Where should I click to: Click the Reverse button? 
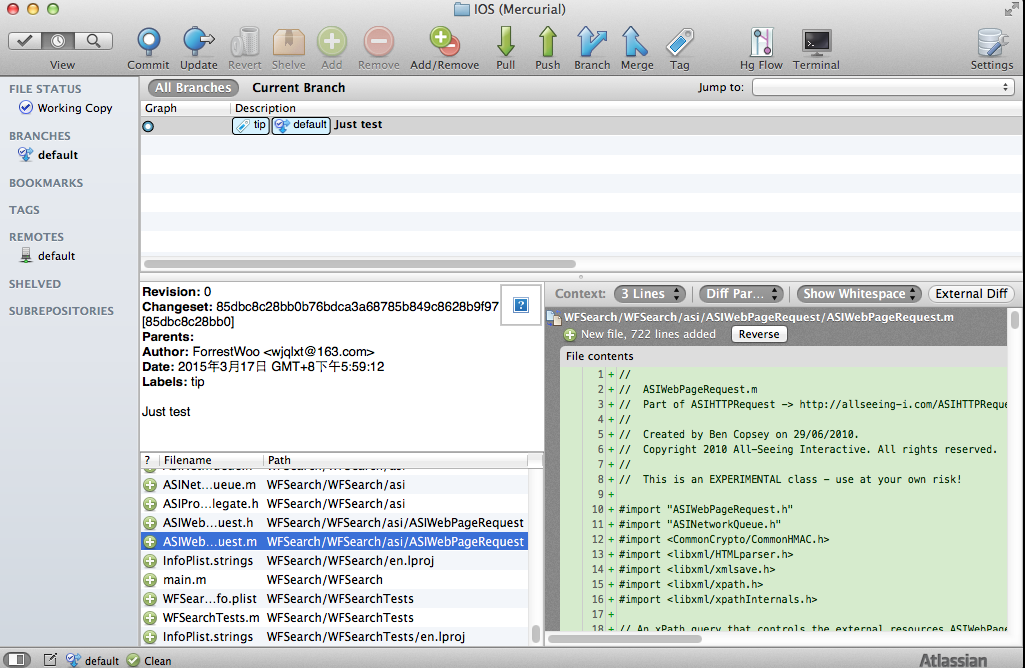coord(759,334)
